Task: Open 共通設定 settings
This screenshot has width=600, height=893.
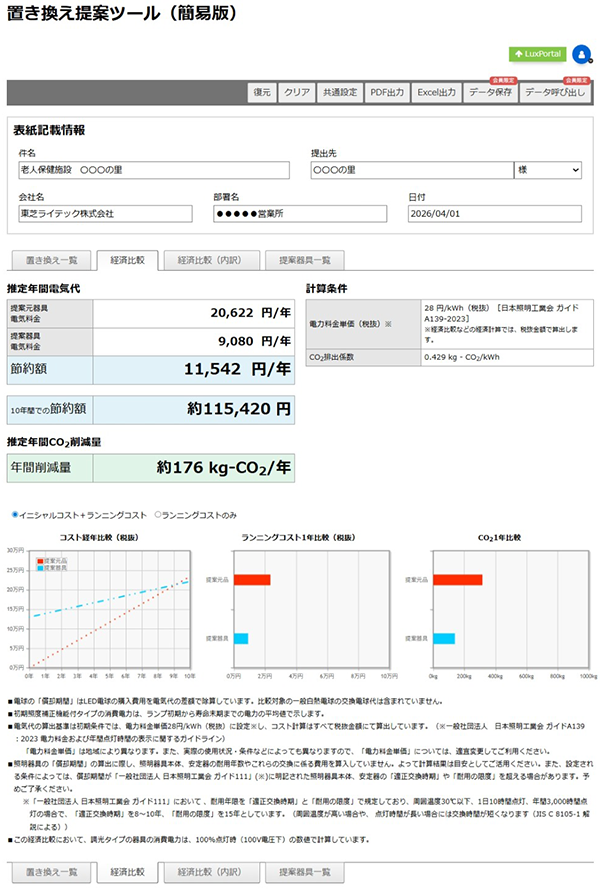Action: pos(339,92)
